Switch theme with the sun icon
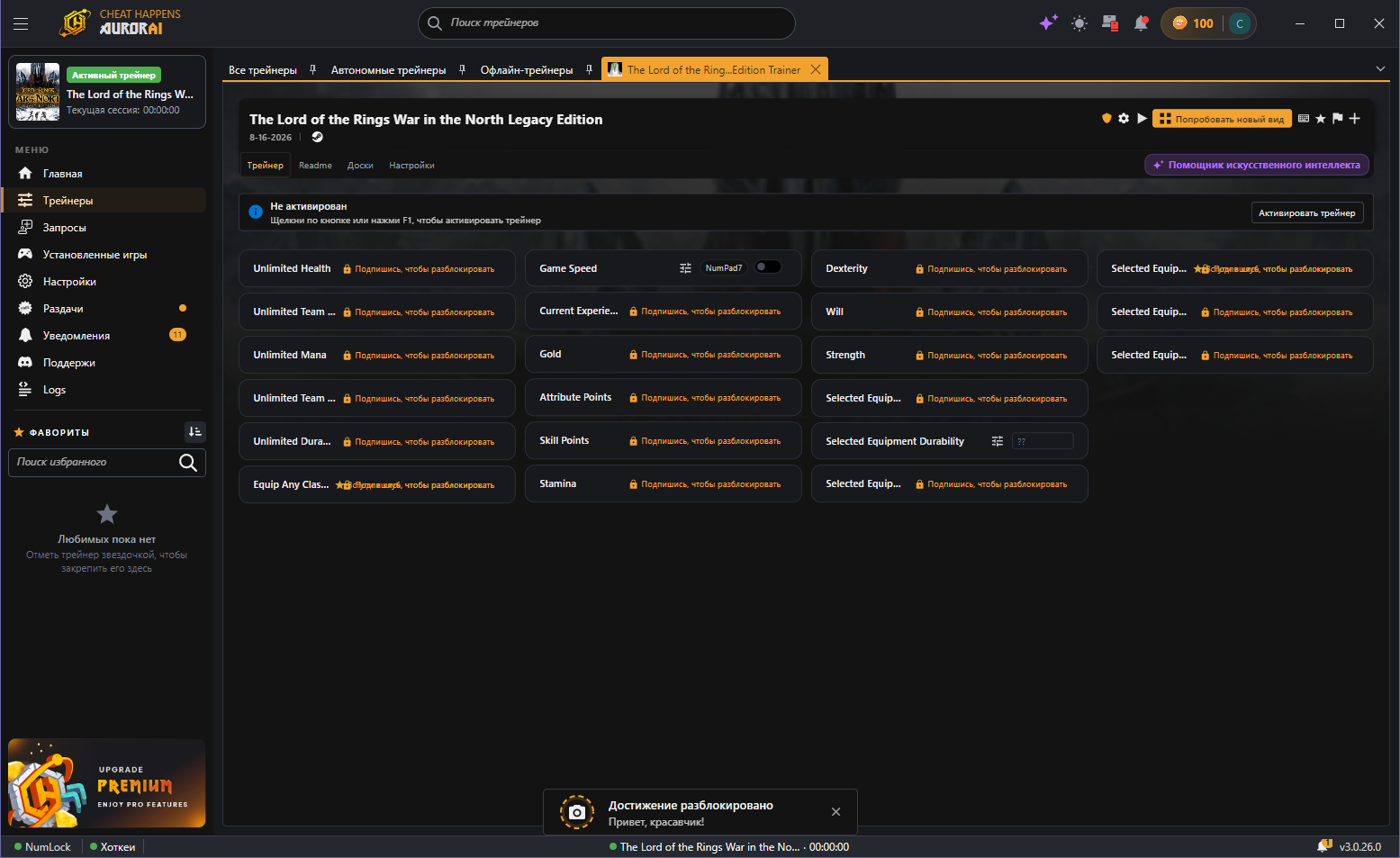This screenshot has width=1400, height=858. (x=1079, y=23)
